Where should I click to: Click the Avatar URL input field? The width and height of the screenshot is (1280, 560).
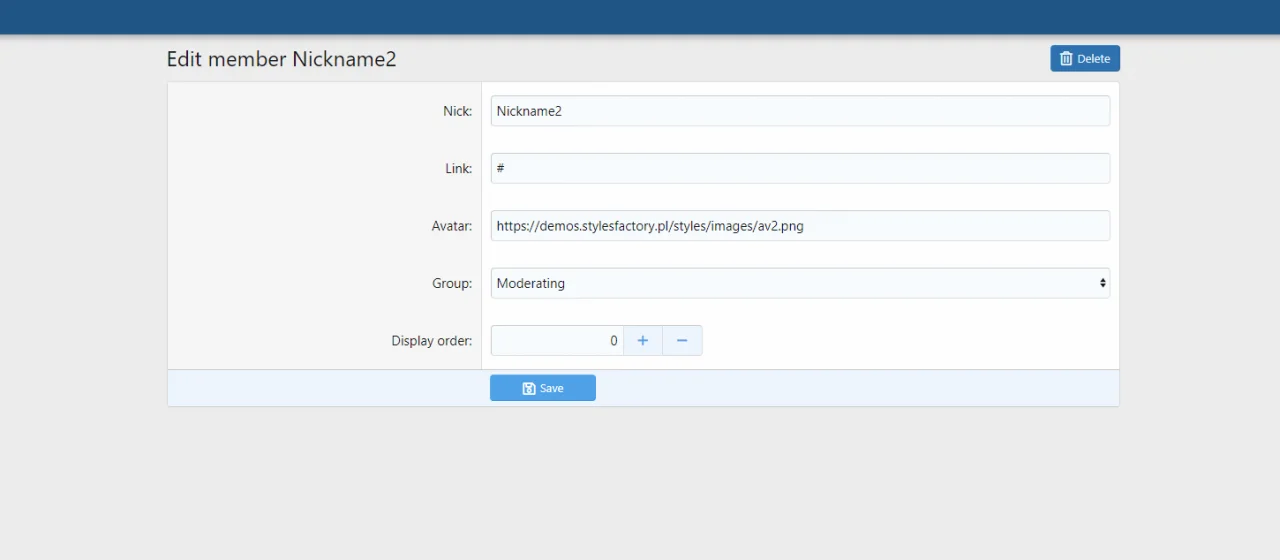[x=800, y=226]
